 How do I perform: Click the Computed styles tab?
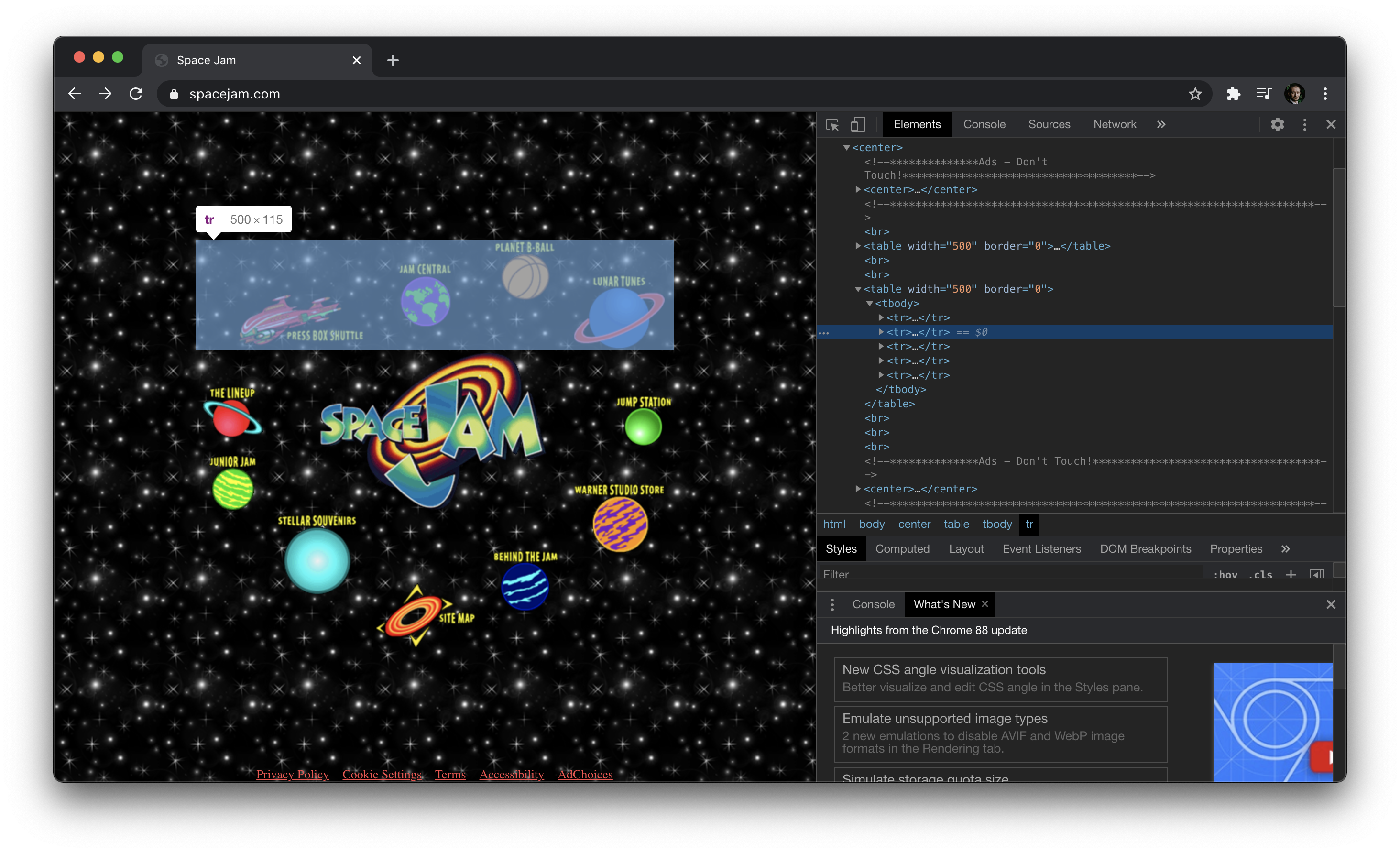[902, 549]
